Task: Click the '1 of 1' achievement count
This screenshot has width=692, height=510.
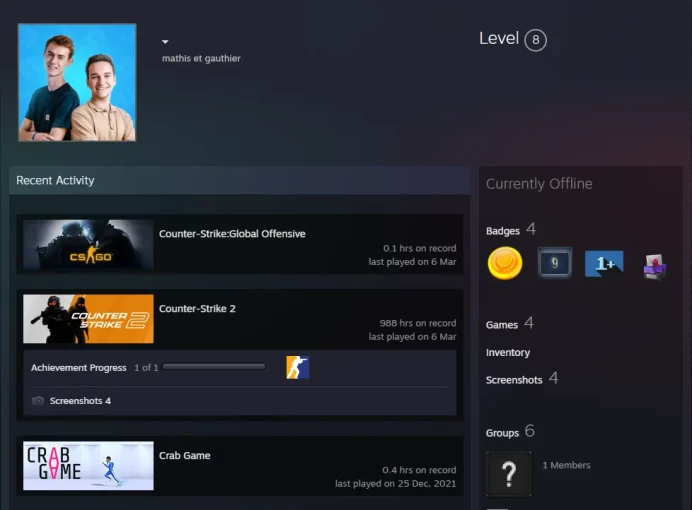Action: coord(146,368)
